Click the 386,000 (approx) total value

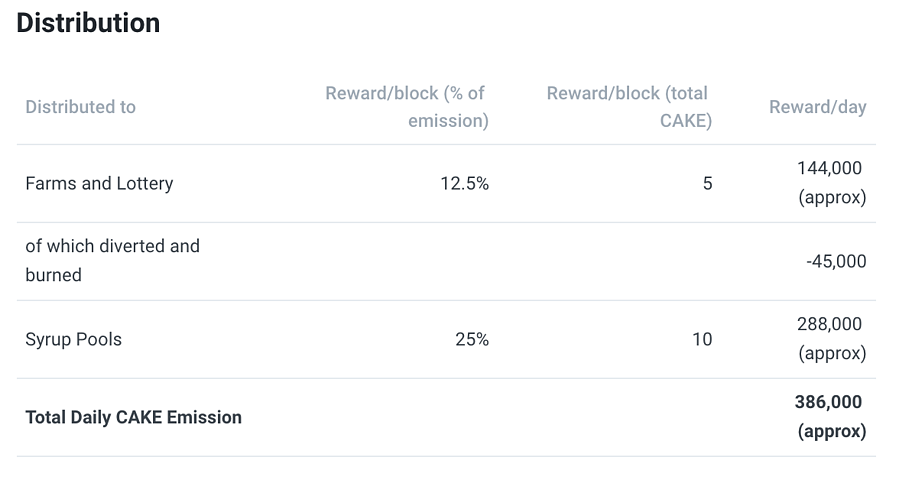831,417
